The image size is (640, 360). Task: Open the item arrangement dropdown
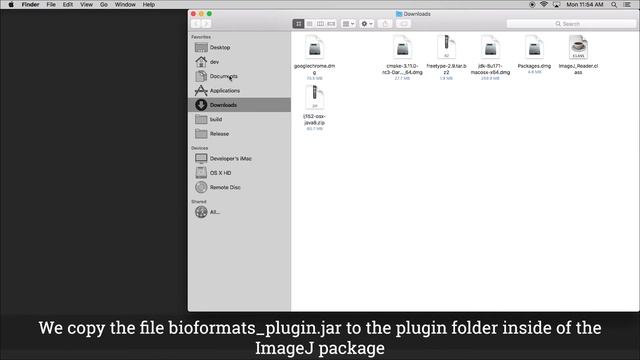pyautogui.click(x=348, y=24)
